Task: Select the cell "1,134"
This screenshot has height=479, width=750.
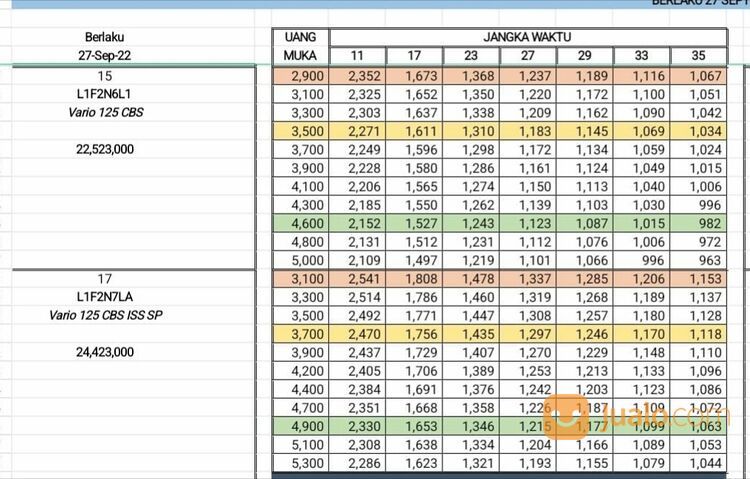Action: pyautogui.click(x=585, y=150)
